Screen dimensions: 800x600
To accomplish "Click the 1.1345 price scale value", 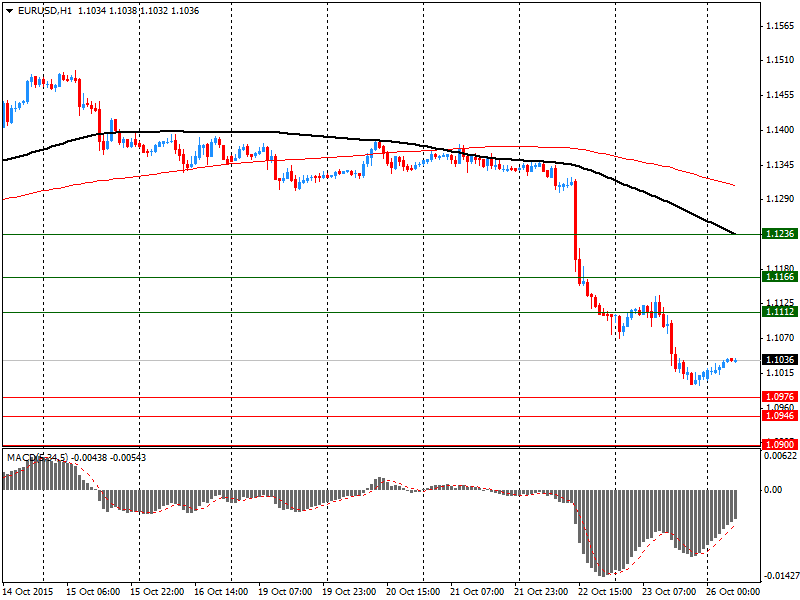I will [x=781, y=165].
